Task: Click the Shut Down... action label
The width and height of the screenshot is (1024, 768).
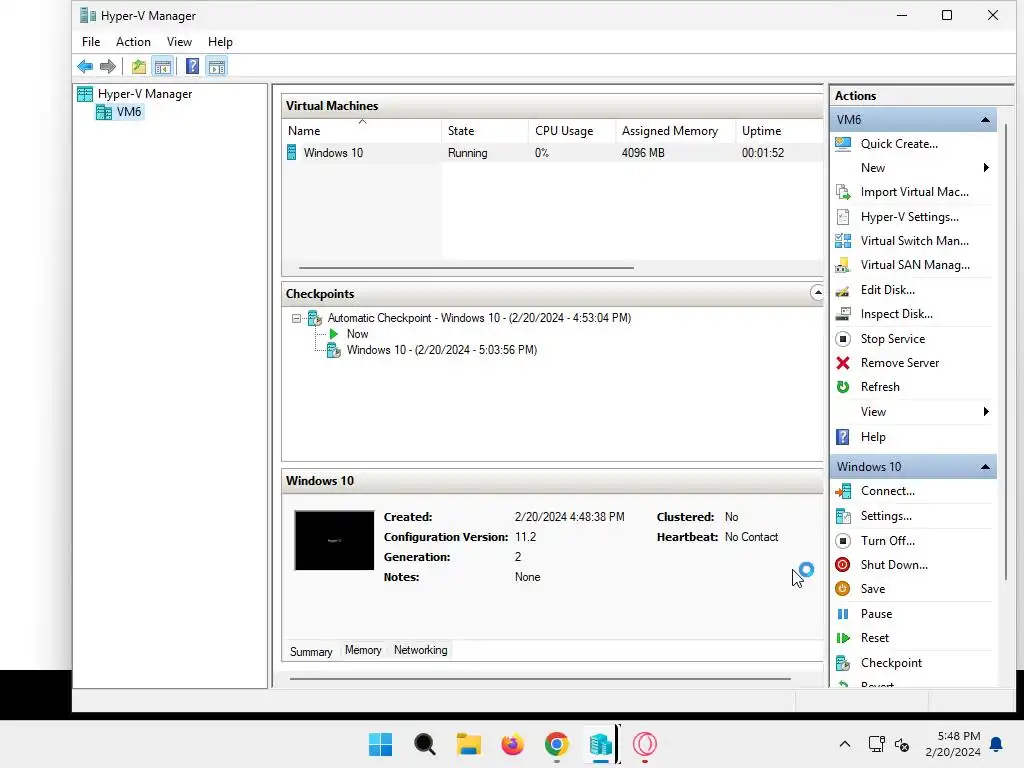Action: [x=894, y=565]
